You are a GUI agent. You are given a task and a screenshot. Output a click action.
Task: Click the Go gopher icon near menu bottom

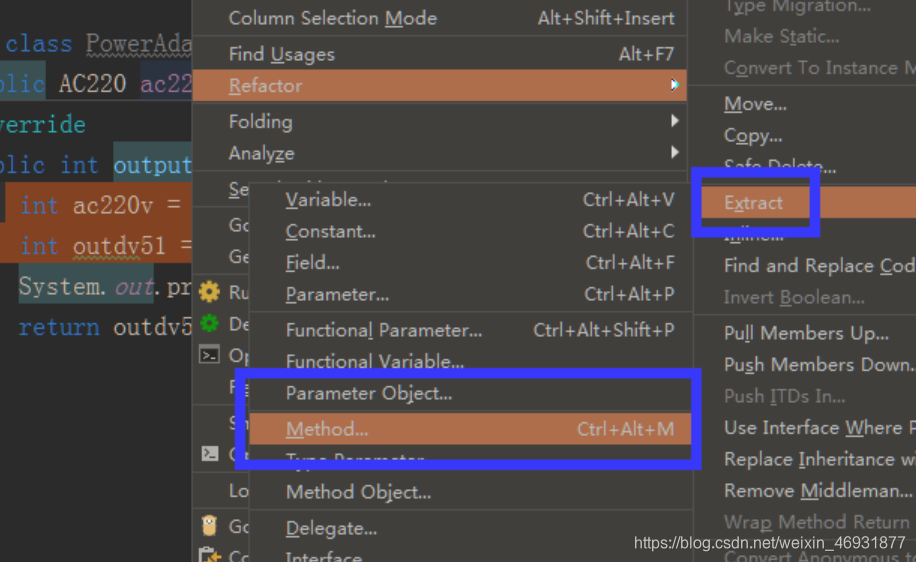(209, 525)
